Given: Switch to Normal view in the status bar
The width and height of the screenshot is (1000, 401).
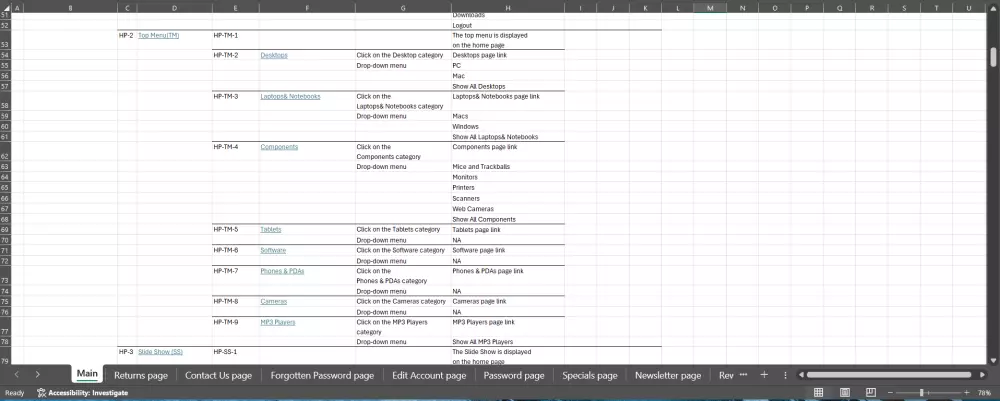Looking at the screenshot, I should pyautogui.click(x=819, y=393).
